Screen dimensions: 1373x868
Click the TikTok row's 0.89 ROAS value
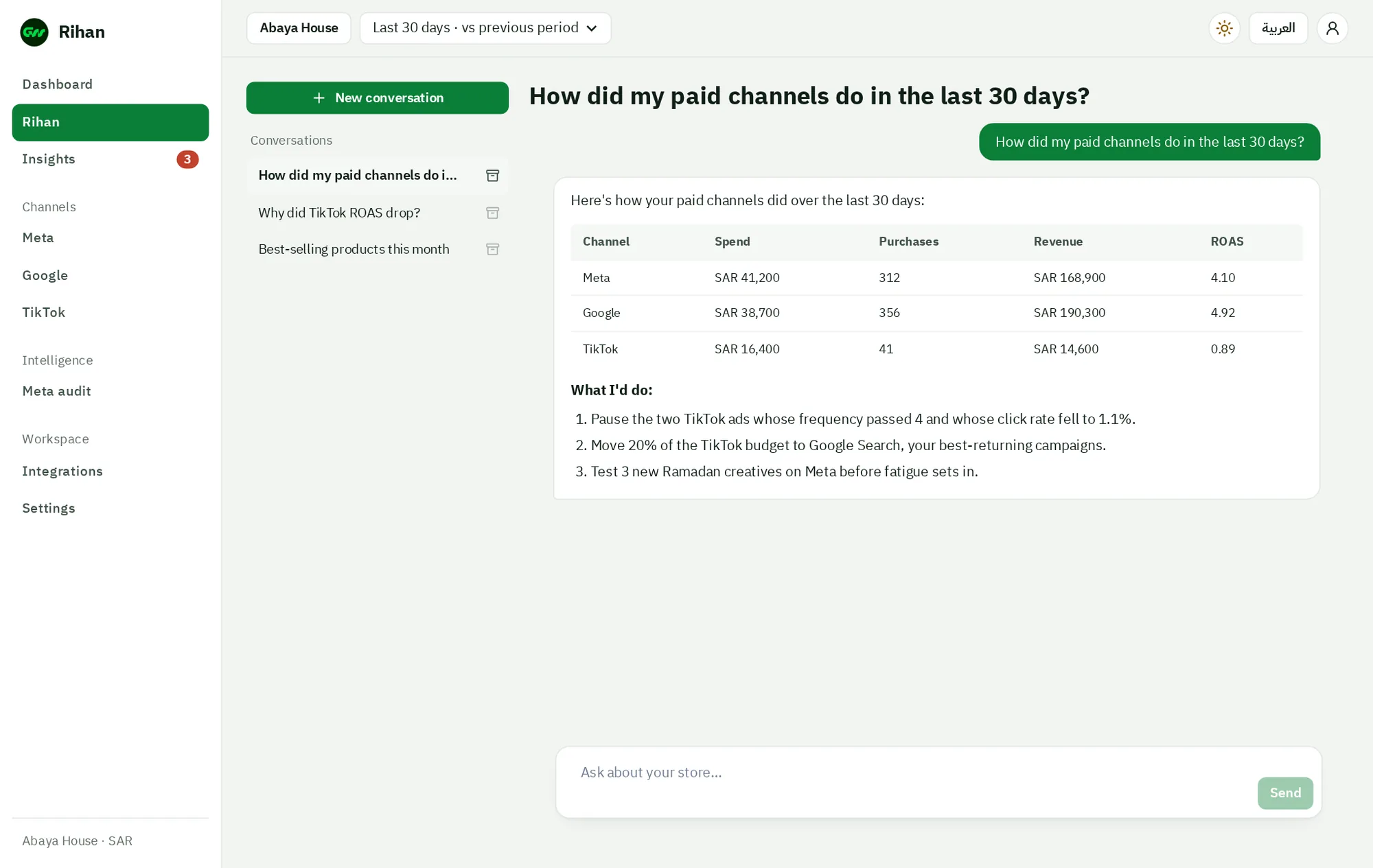(x=1223, y=349)
